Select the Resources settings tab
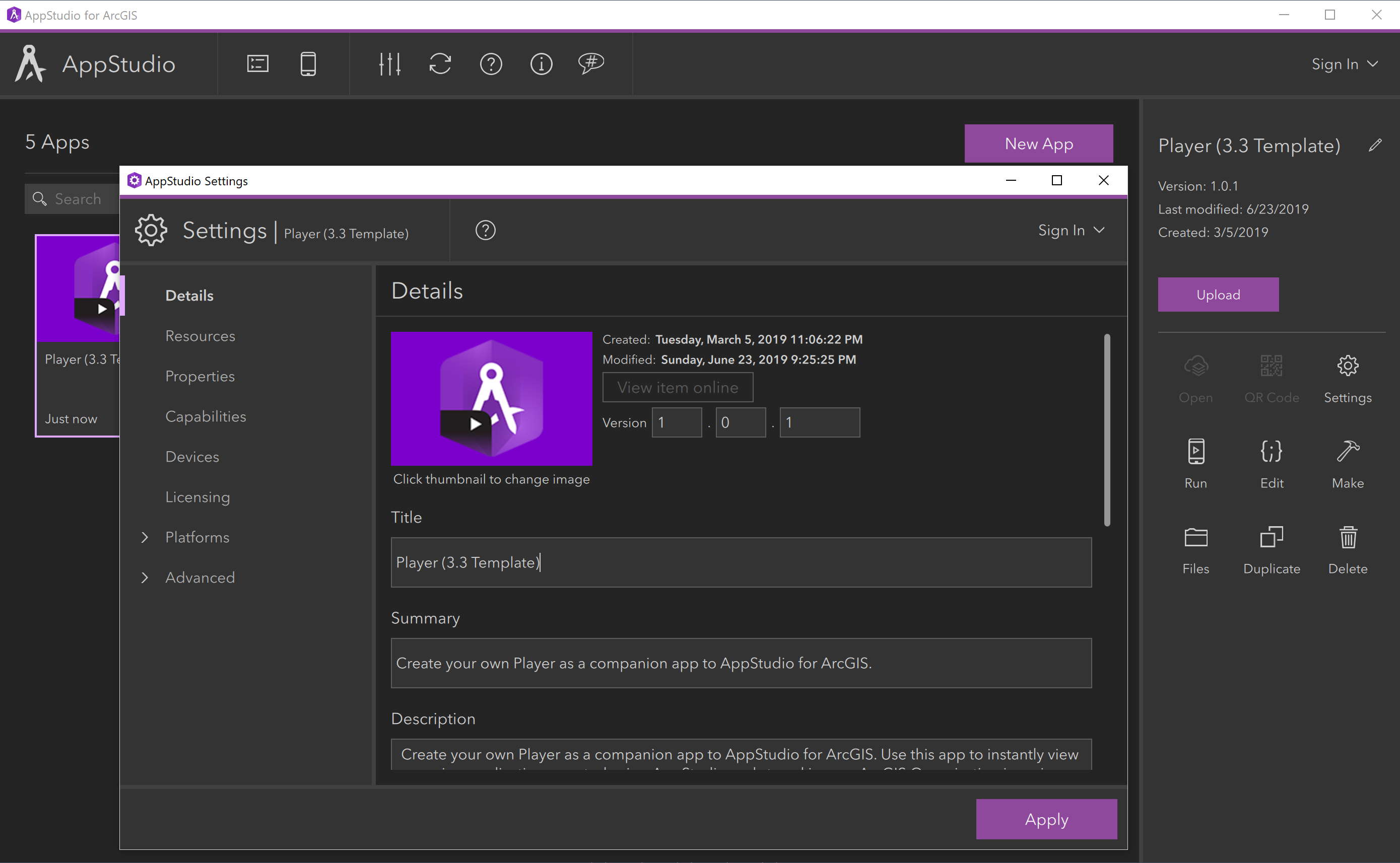The width and height of the screenshot is (1400, 863). pos(200,336)
